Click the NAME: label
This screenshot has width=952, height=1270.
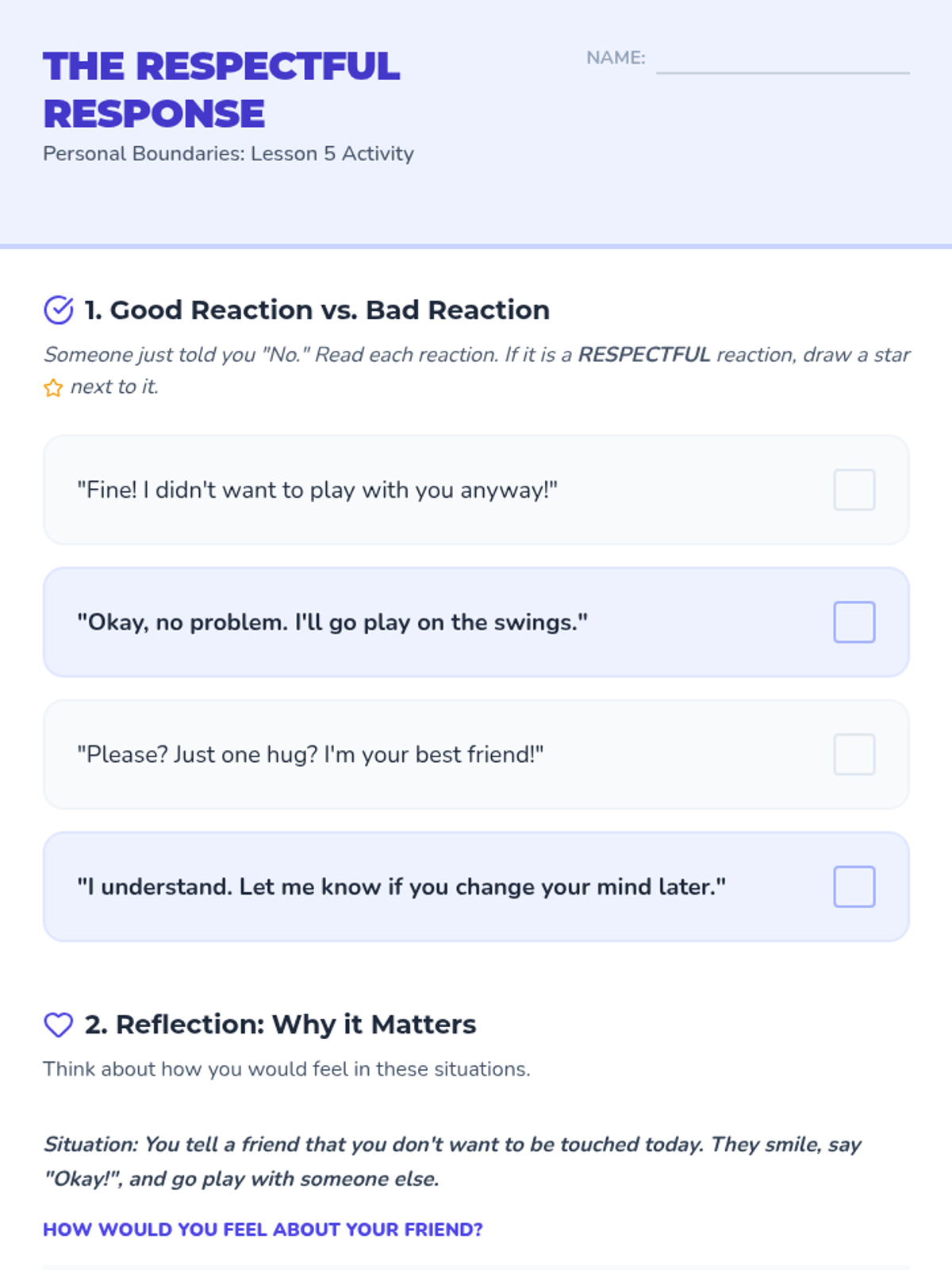[616, 58]
